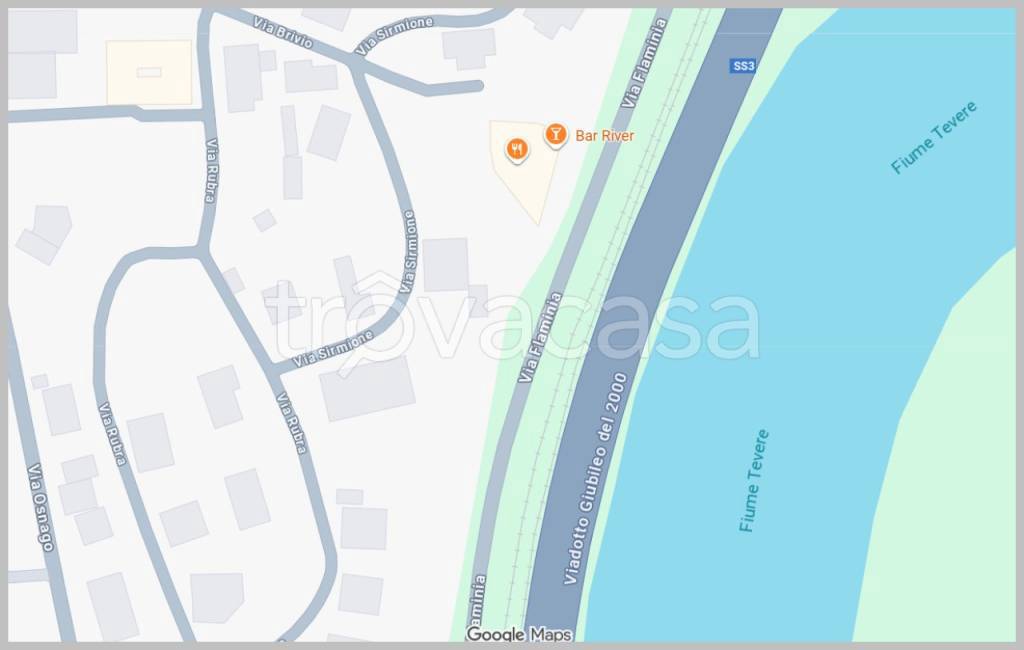Select the yellow building in top-left block
Image resolution: width=1024 pixels, height=650 pixels.
pos(150,73)
